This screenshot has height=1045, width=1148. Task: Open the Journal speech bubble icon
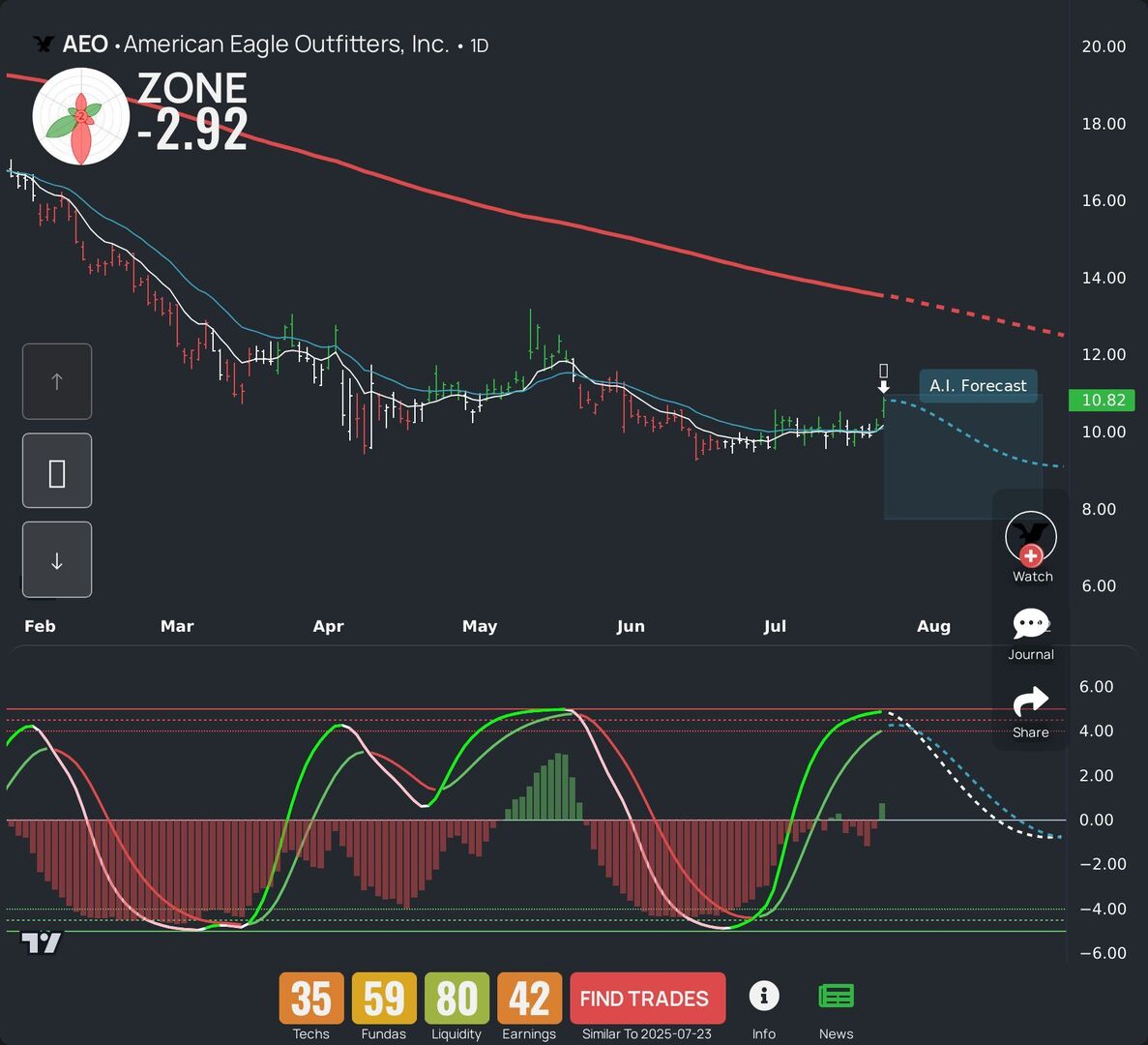tap(1031, 625)
